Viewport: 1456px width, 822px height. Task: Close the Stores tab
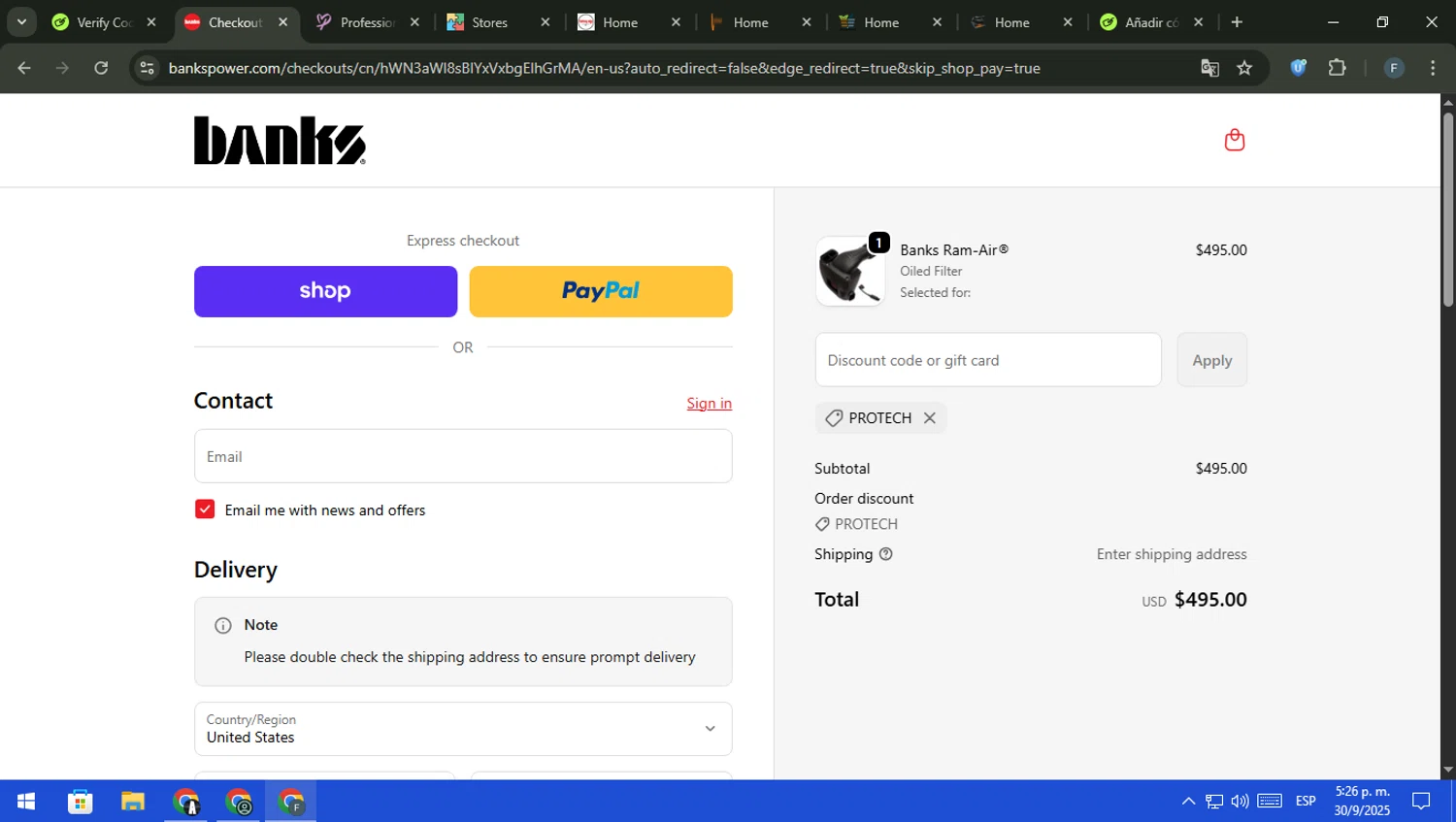[546, 22]
